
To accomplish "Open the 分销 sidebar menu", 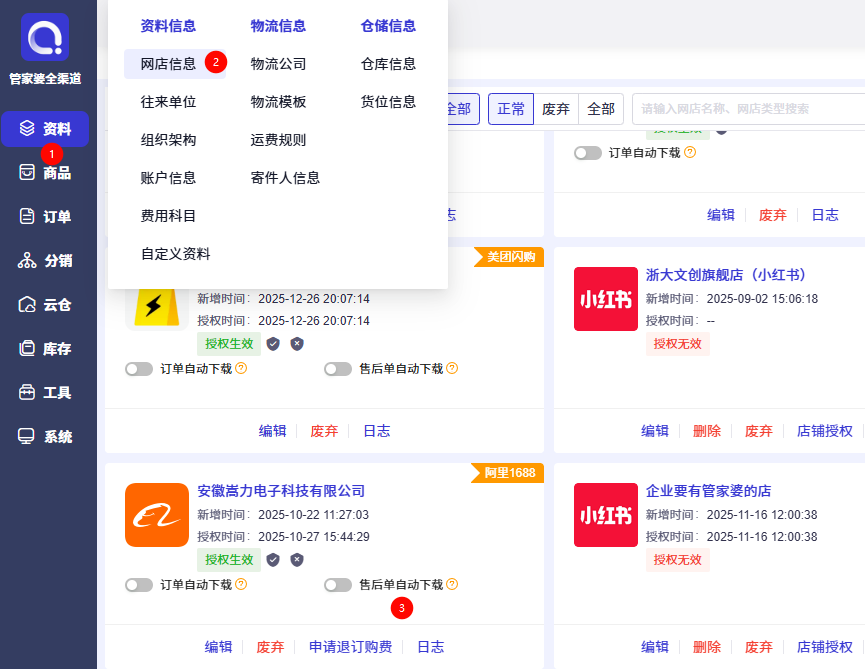I will click(x=45, y=260).
